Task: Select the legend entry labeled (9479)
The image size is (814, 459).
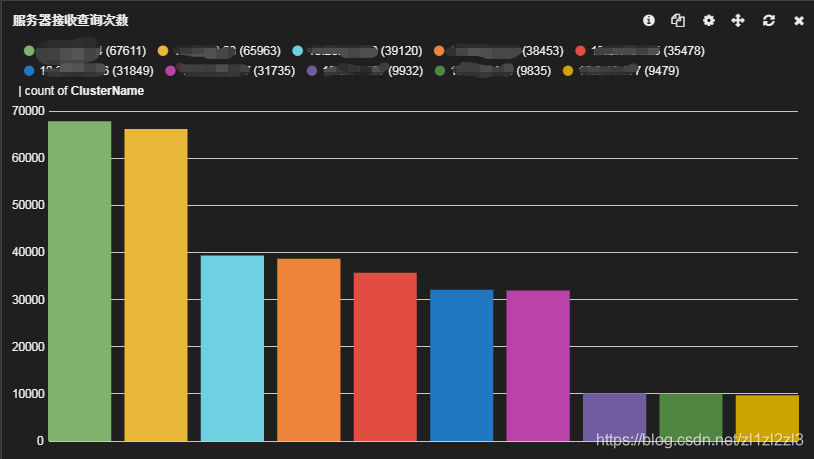Action: [x=621, y=71]
